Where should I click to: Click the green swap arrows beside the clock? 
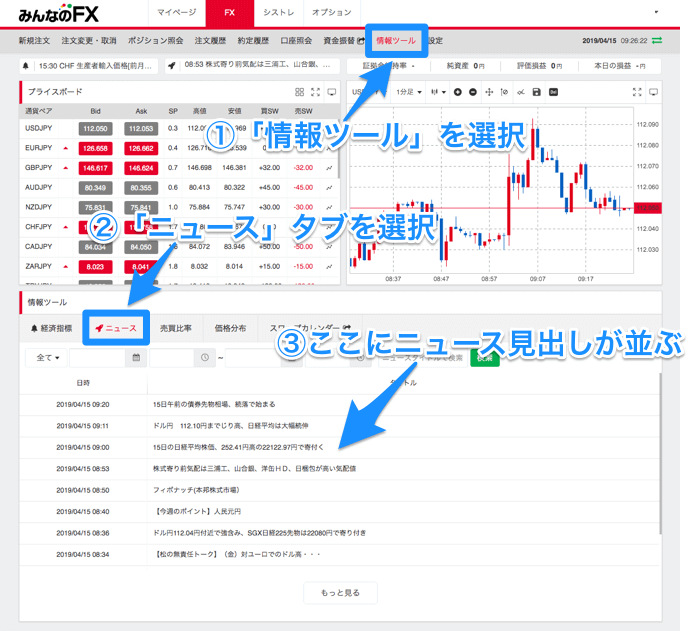657,40
